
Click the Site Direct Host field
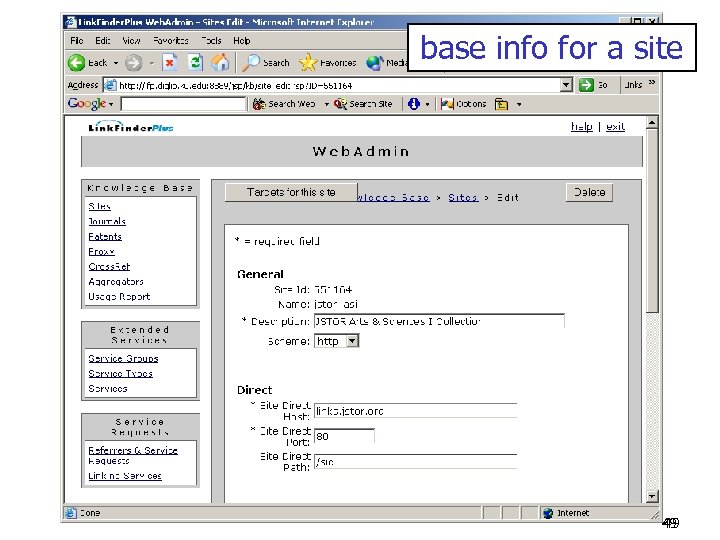[416, 411]
